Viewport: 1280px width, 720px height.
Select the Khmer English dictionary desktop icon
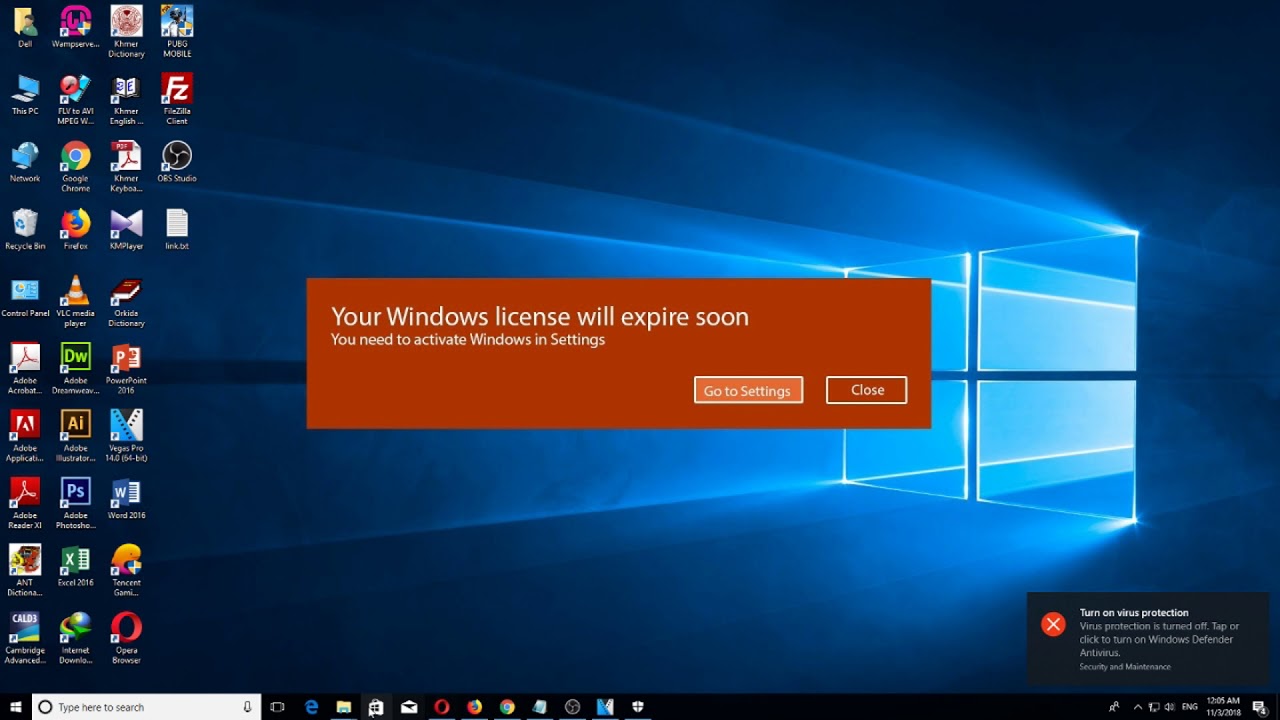tap(126, 99)
